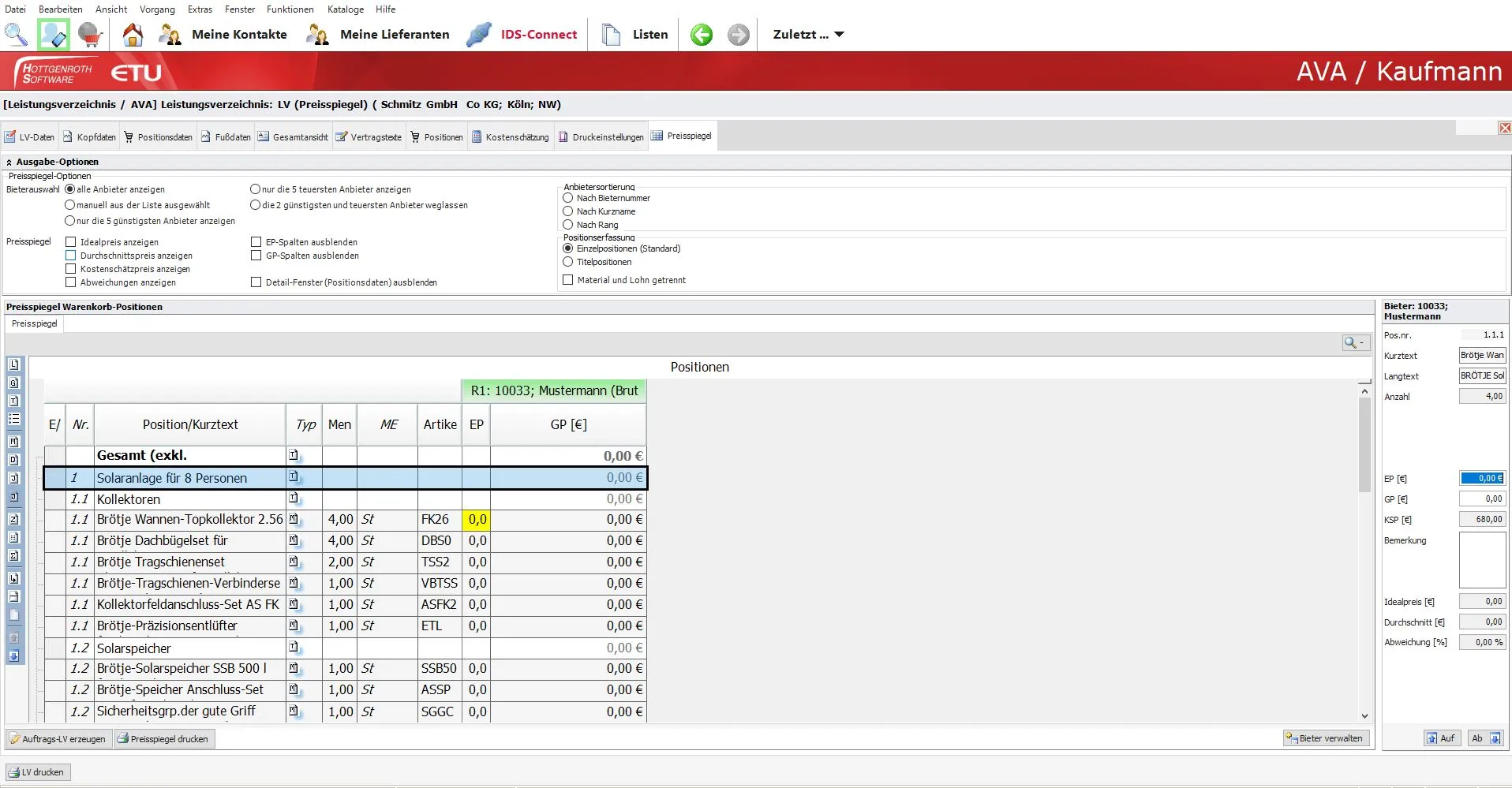
Task: Click the Bieter verwalten button
Action: (1324, 738)
